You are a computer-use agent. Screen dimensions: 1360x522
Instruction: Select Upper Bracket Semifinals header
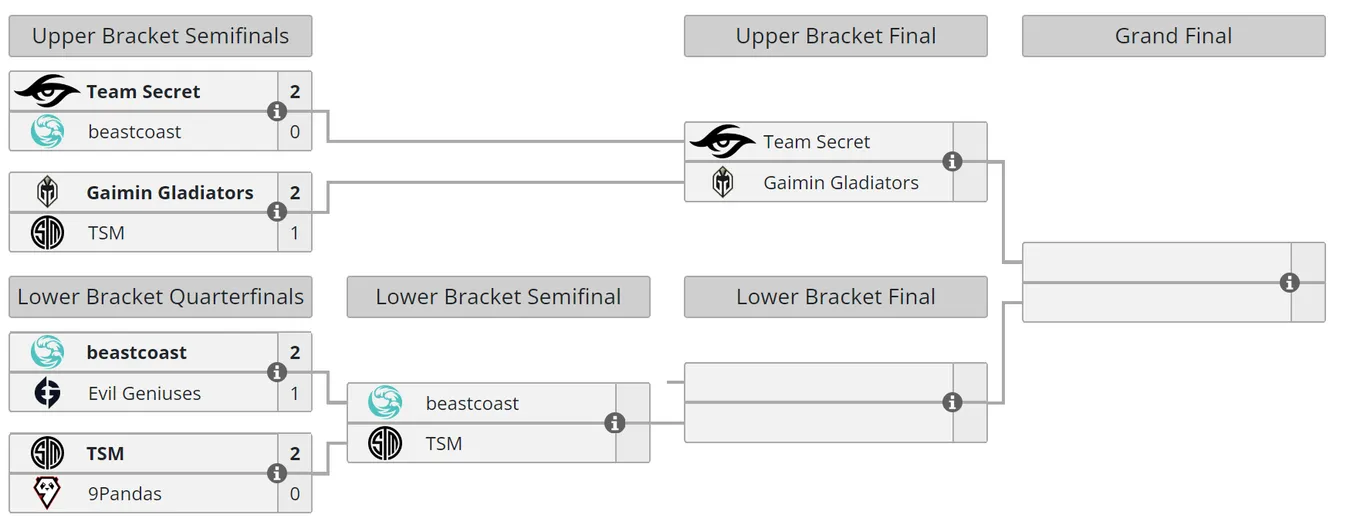click(x=160, y=36)
